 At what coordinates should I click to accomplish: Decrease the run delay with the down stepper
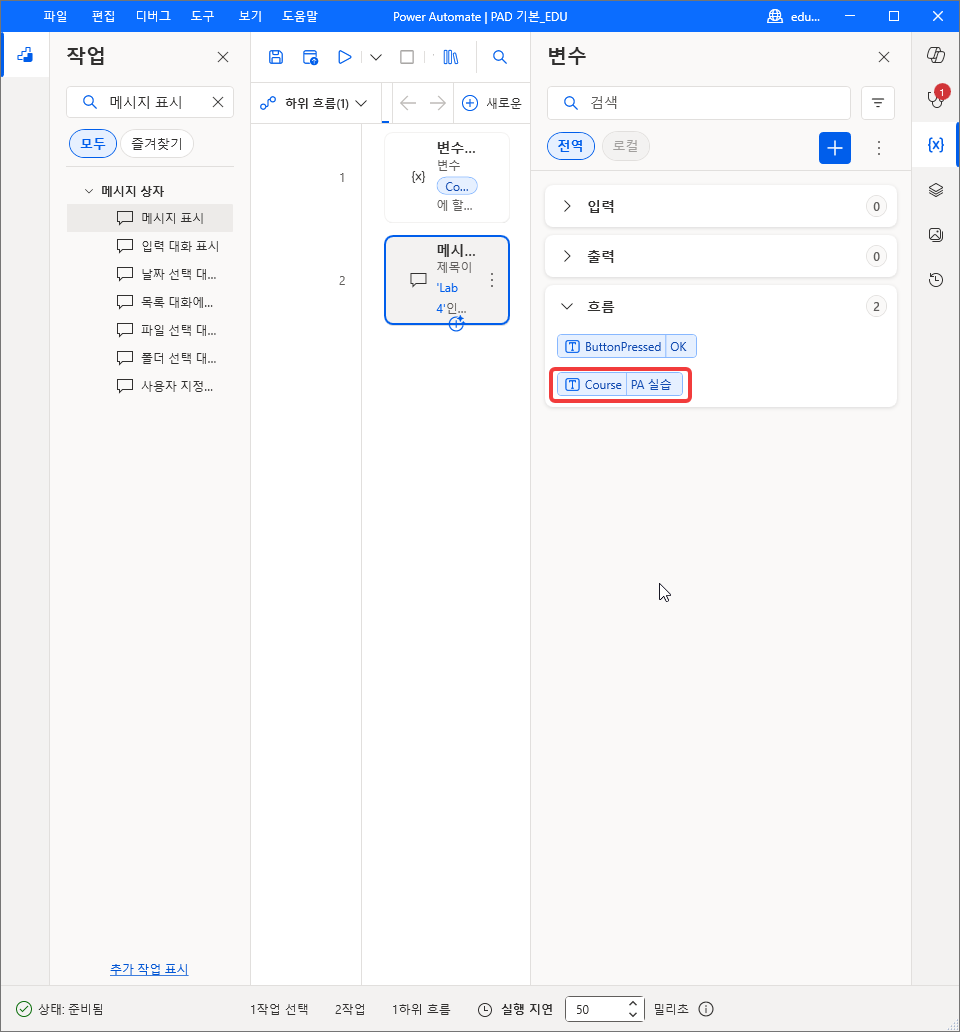(632, 1014)
